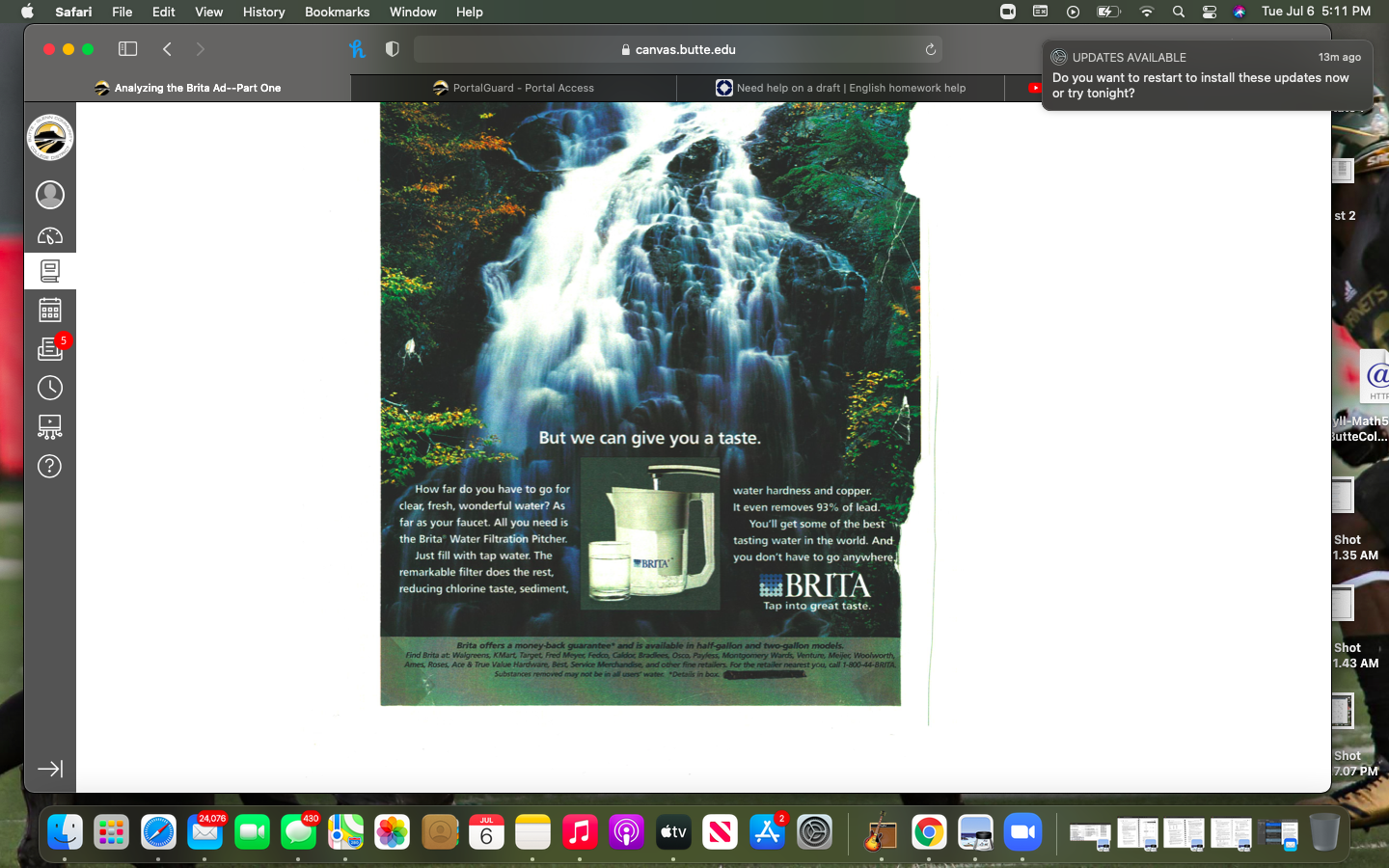This screenshot has height=868, width=1389.
Task: Switch to the English homework help tab
Action: (840, 88)
